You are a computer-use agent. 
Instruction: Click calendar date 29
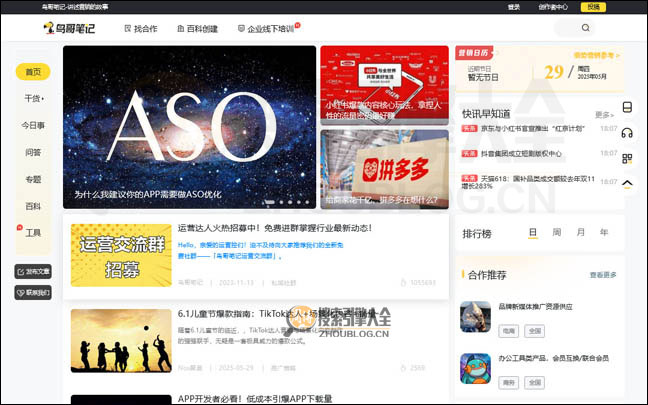click(554, 72)
